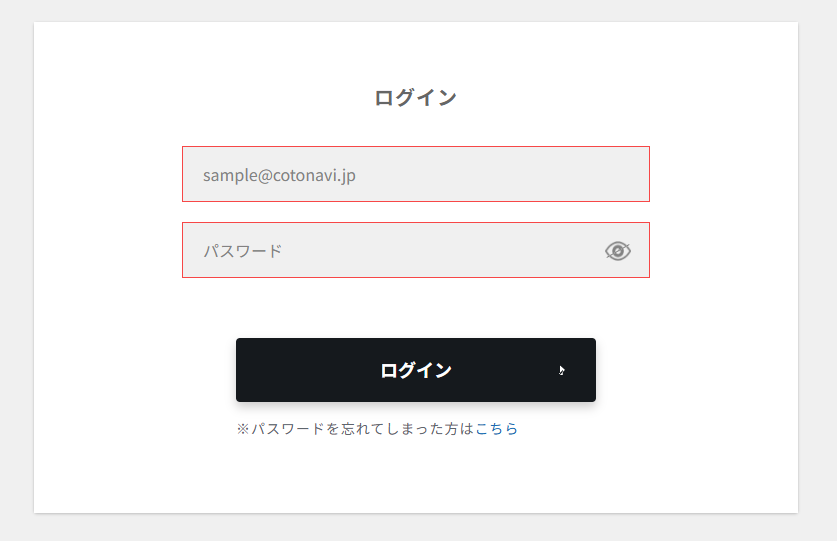Show the password characters
This screenshot has width=837, height=541.
point(618,251)
